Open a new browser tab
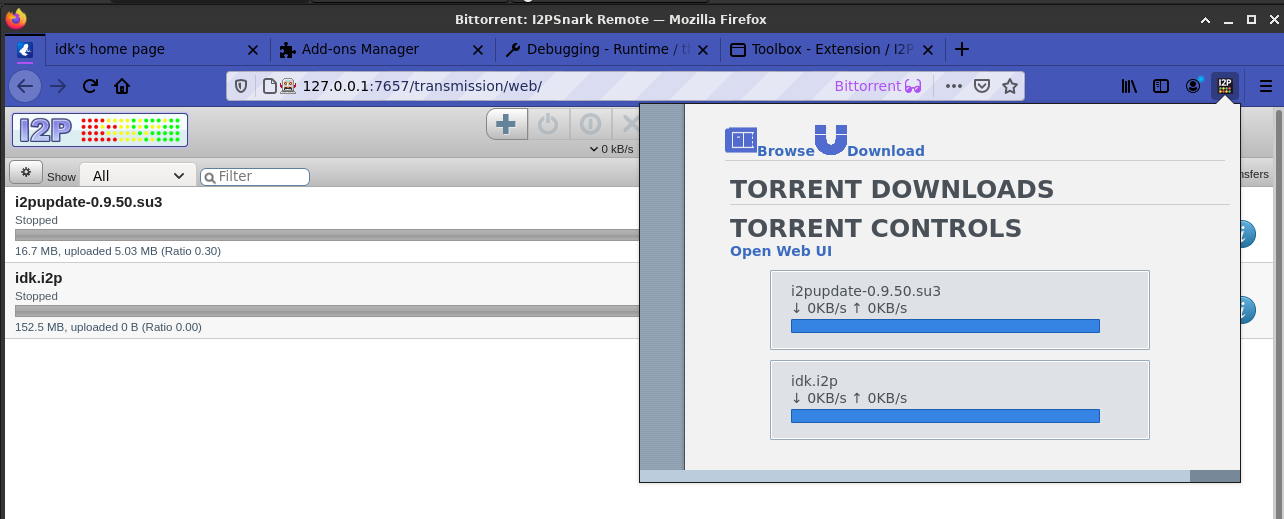Viewport: 1284px width, 519px height. coord(962,49)
